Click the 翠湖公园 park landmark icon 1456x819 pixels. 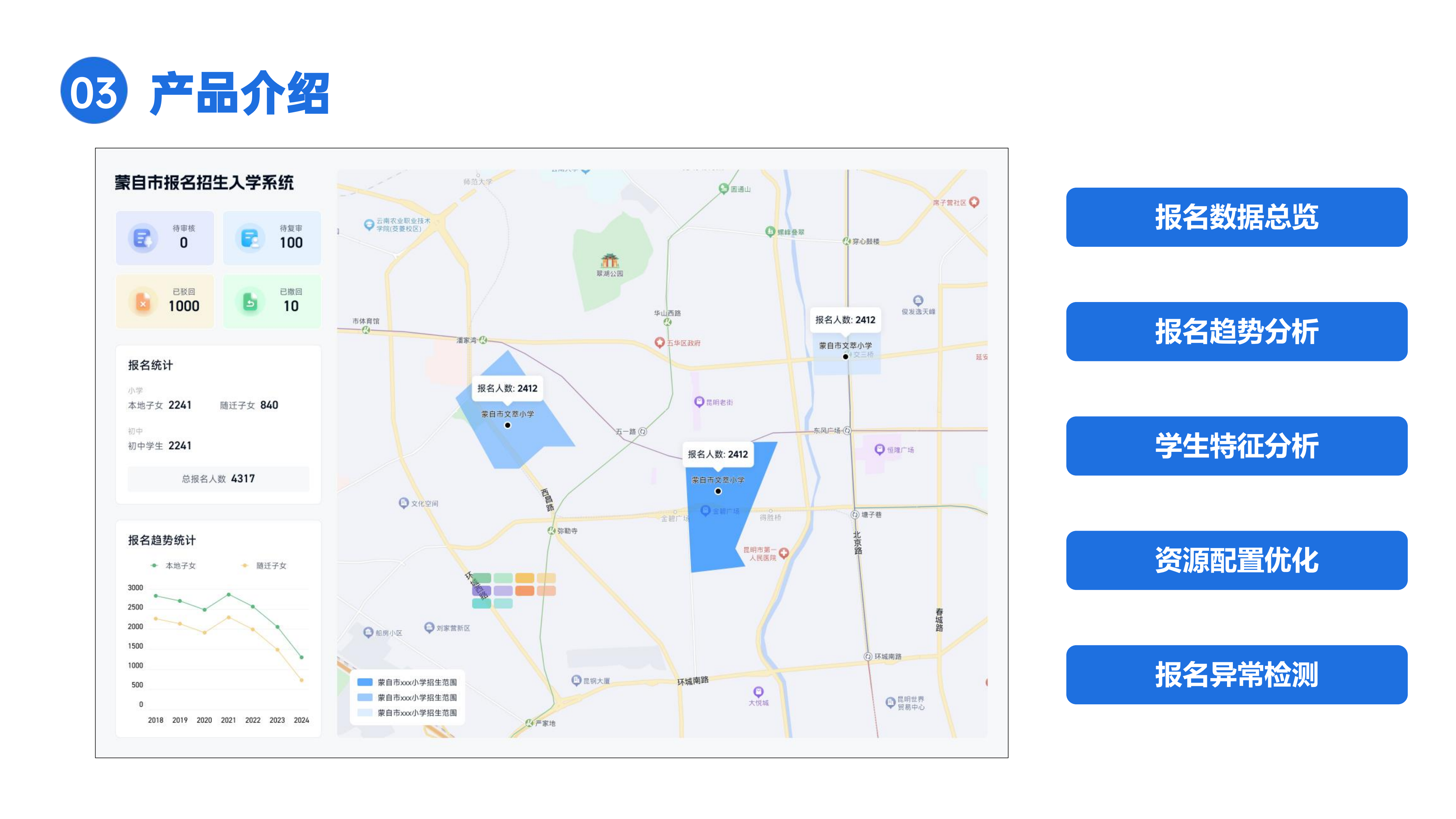609,261
